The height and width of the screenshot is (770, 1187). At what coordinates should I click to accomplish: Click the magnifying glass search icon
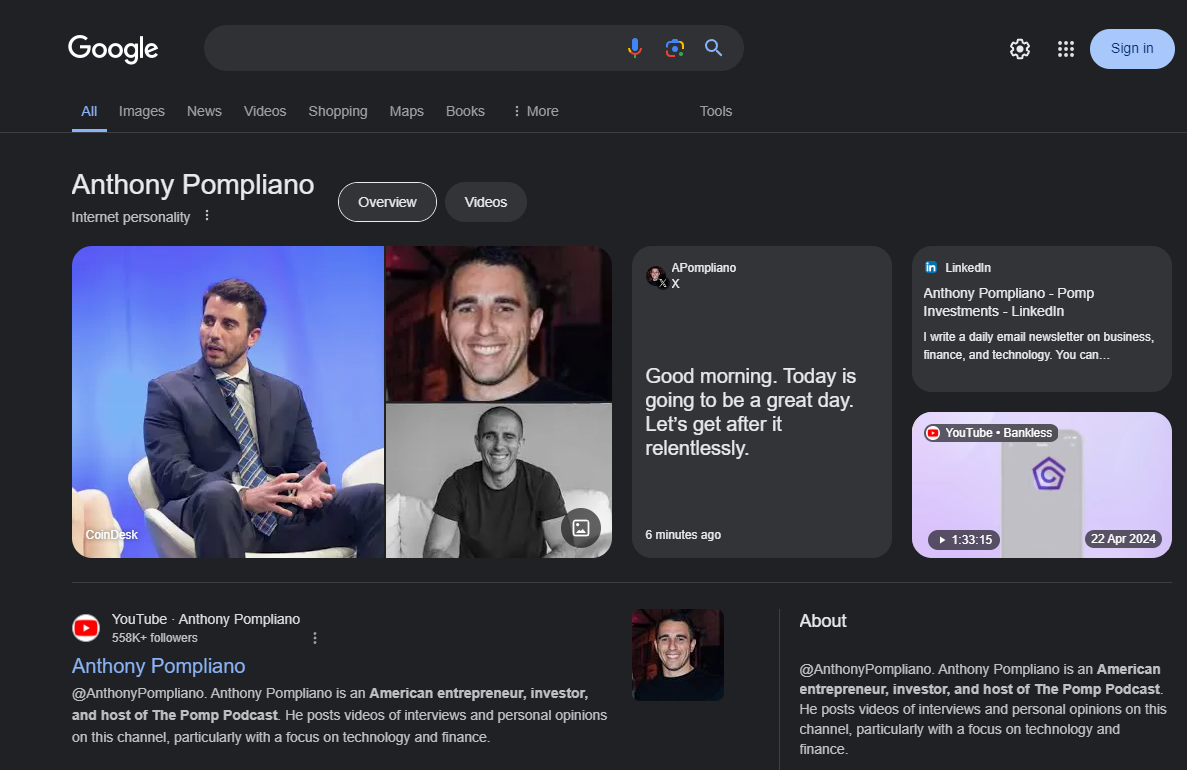click(714, 47)
